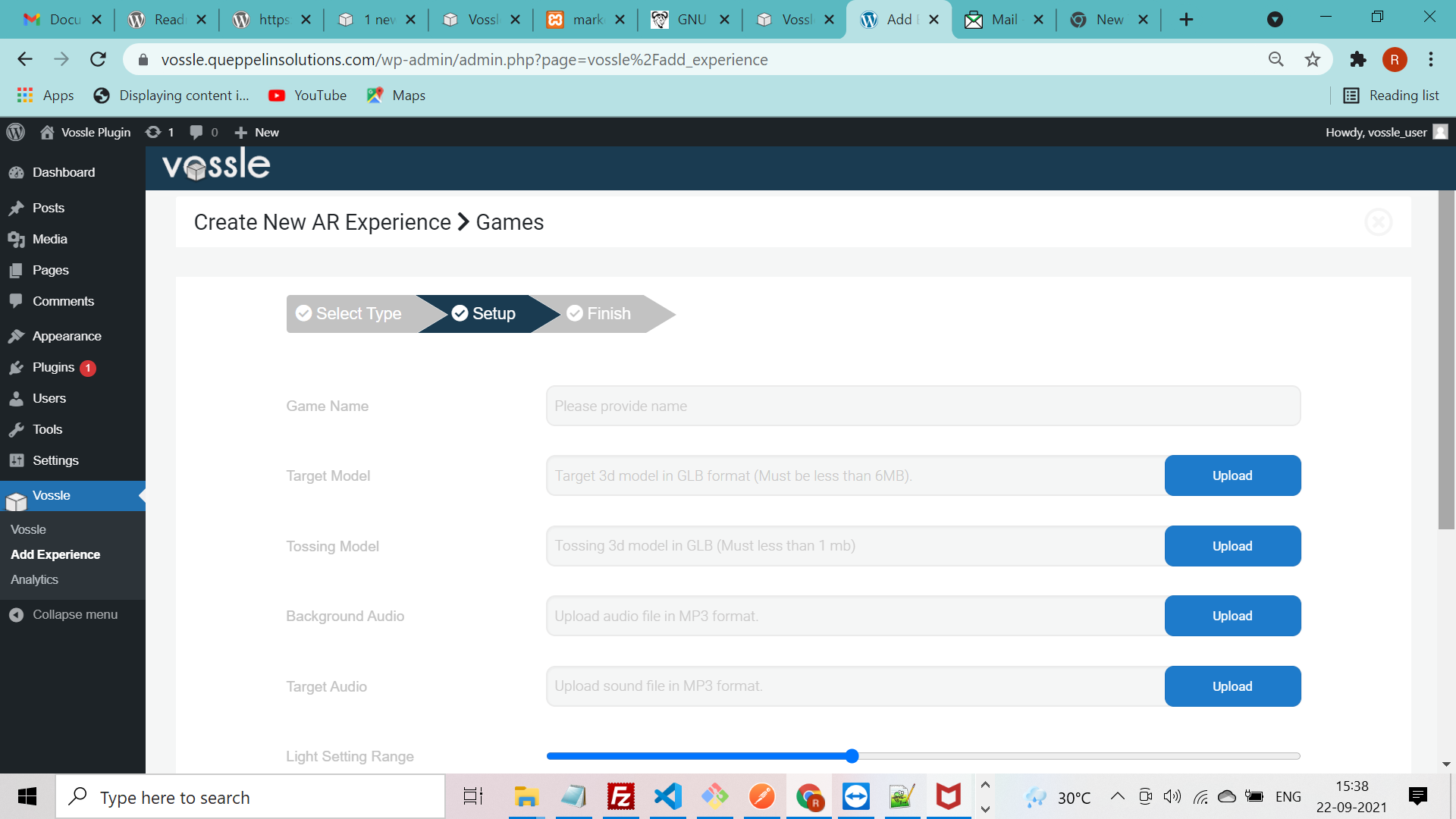Screen dimensions: 1456x819
Task: Open the Chrome profile R avatar
Action: pos(1395,59)
